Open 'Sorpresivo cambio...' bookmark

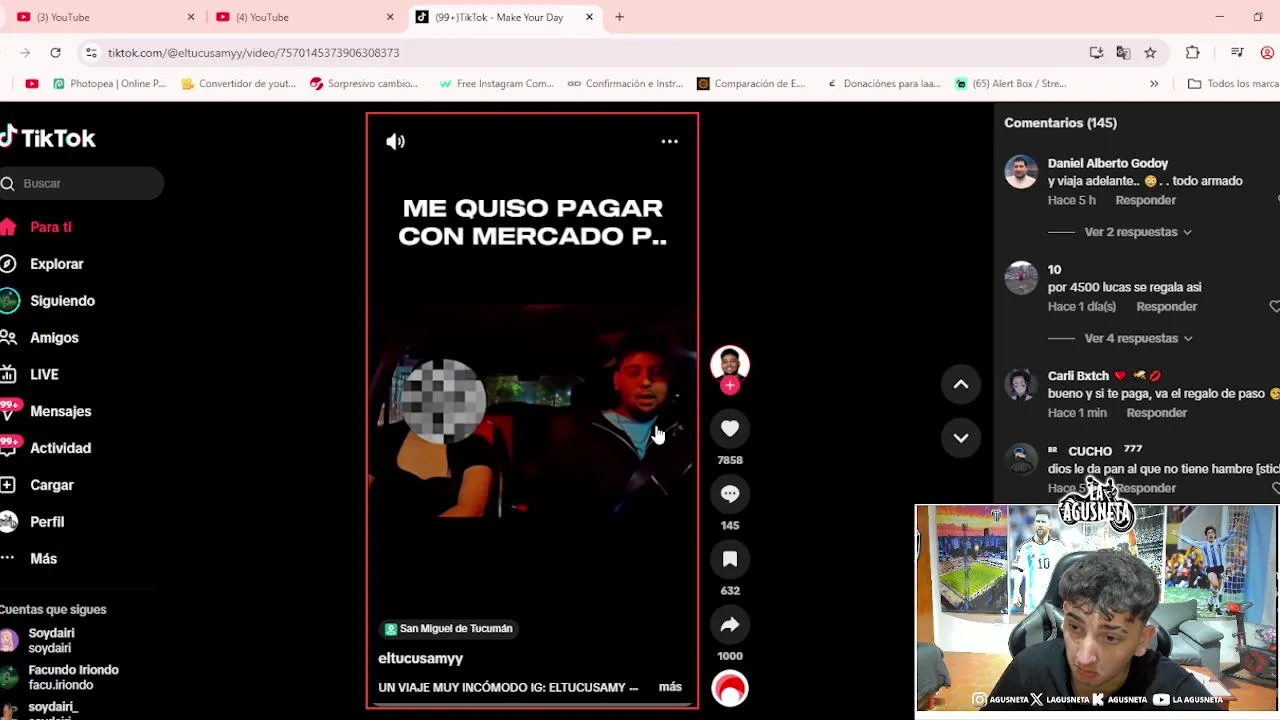pyautogui.click(x=364, y=84)
